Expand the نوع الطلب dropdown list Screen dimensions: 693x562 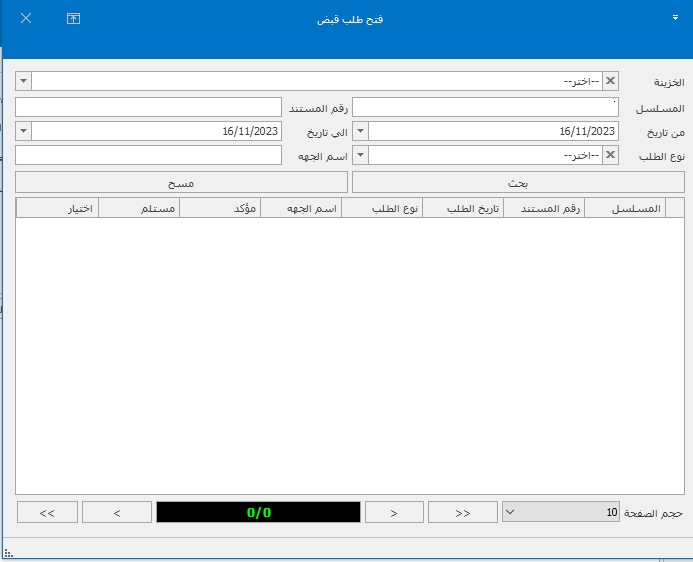pos(361,155)
